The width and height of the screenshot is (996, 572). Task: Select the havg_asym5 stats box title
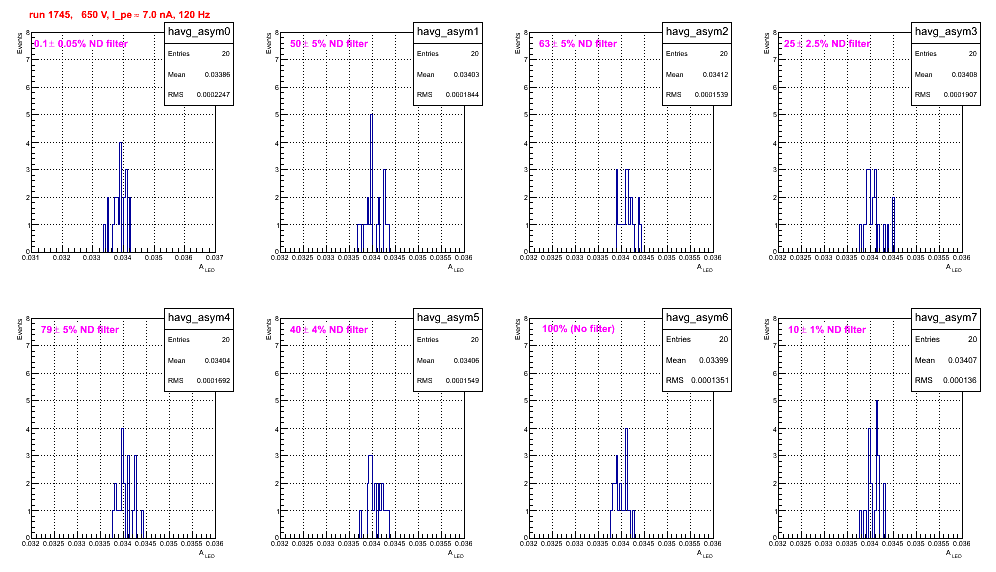[x=448, y=318]
